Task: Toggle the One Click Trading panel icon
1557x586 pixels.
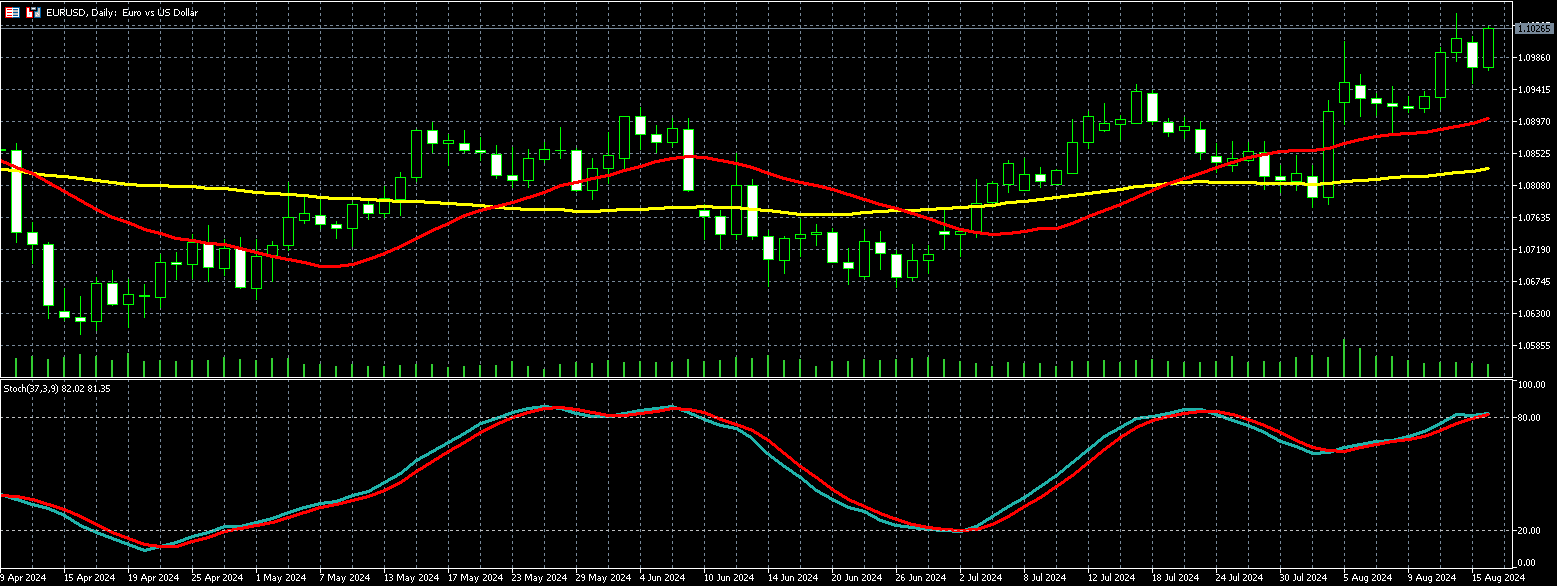Action: coord(13,13)
